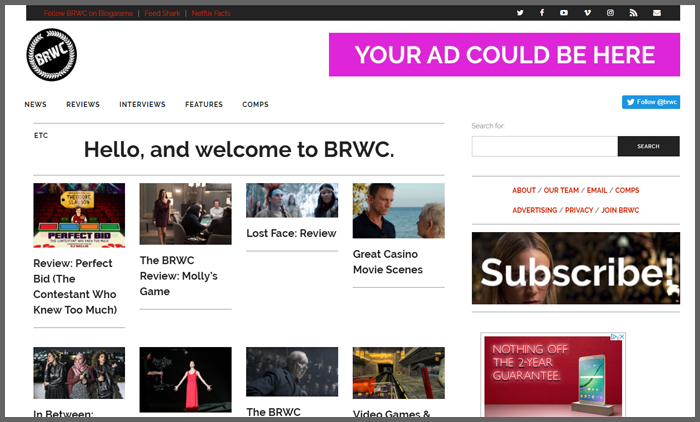Open the AdChoices info icon
Image resolution: width=700 pixels, height=422 pixels.
(614, 337)
